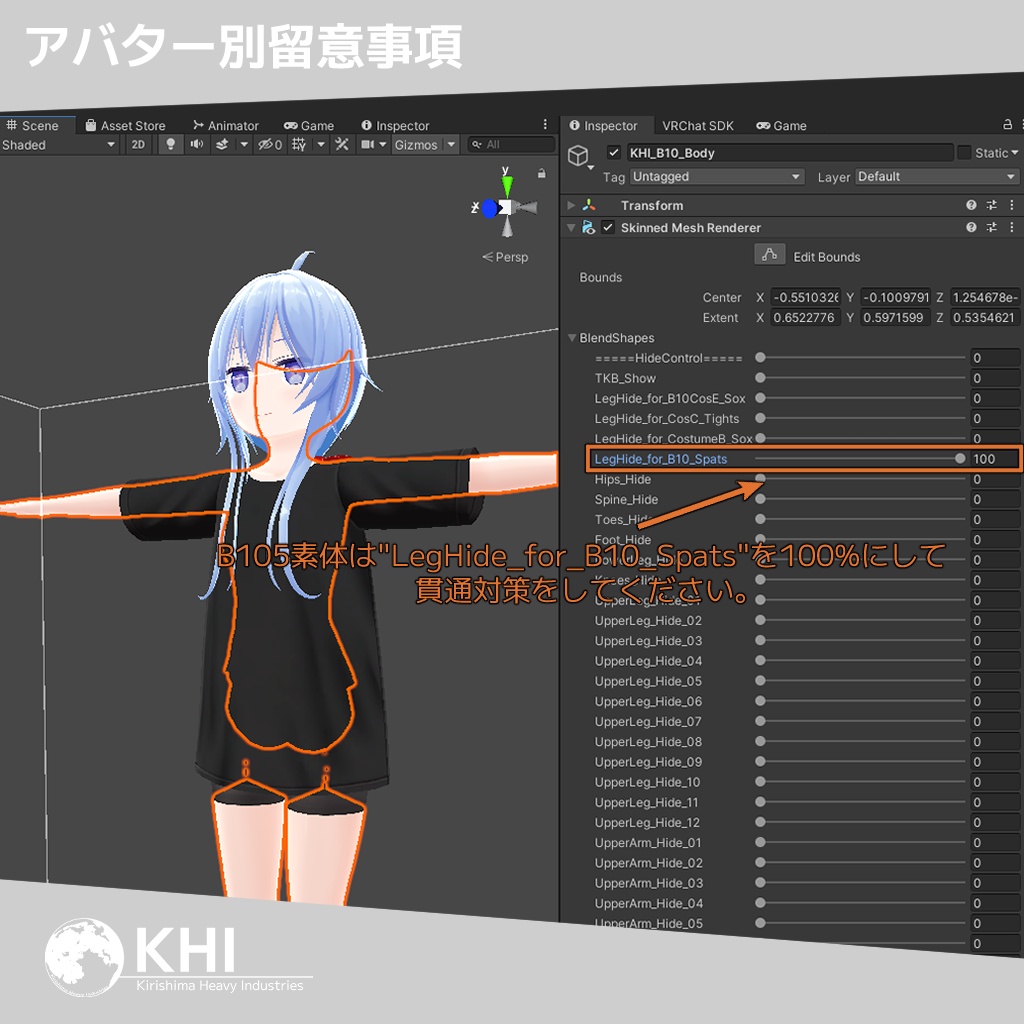Open scene visibility options via crossed-eye icon
The width and height of the screenshot is (1024, 1024).
[266, 145]
